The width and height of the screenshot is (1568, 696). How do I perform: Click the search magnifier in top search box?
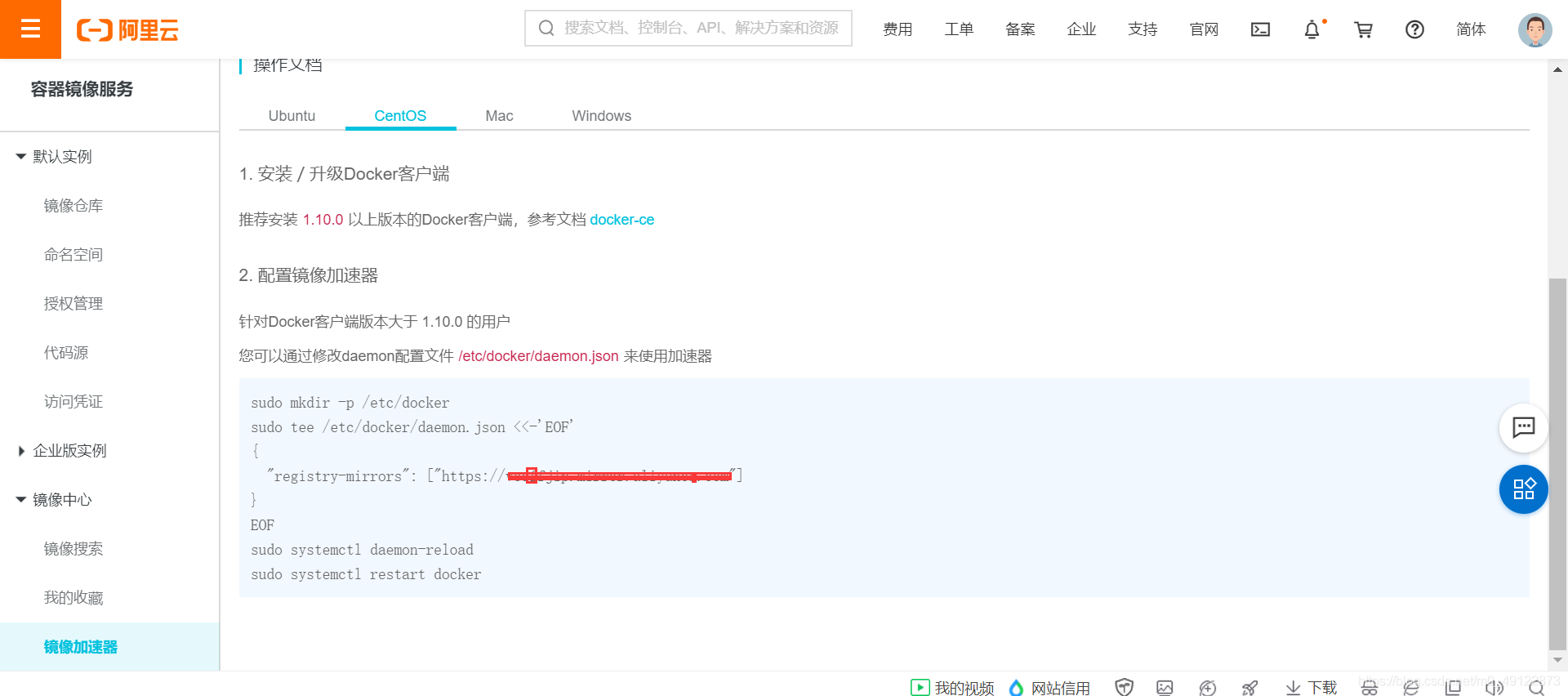[546, 29]
